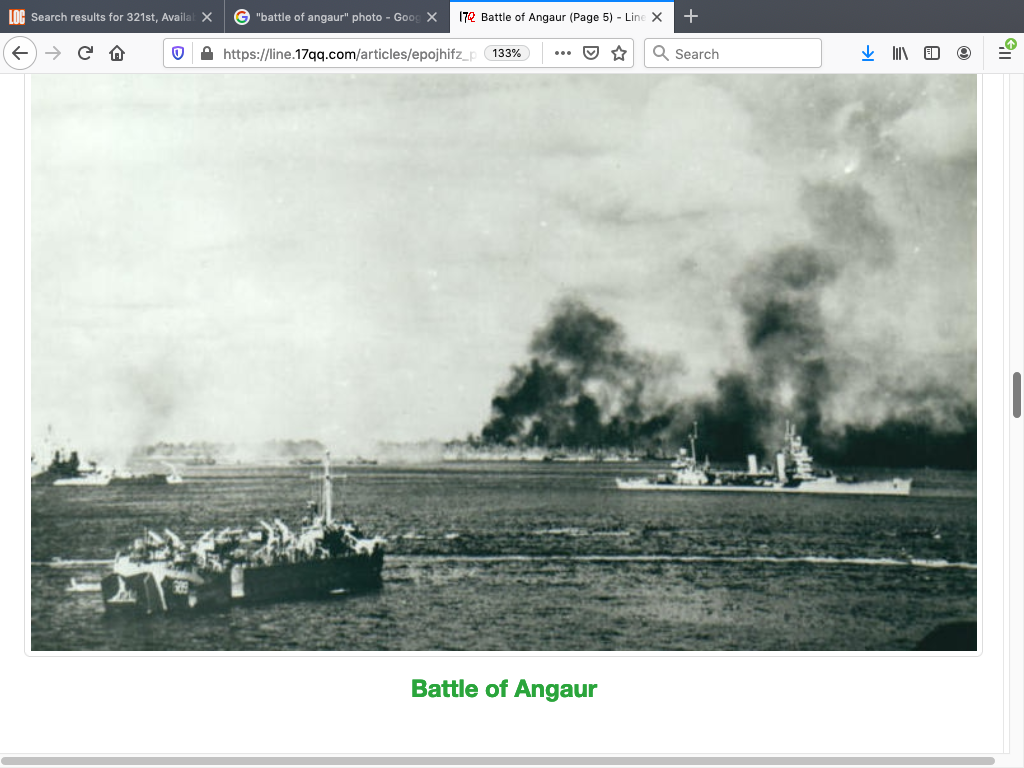Open a new tab with plus button
This screenshot has width=1024, height=768.
[x=691, y=17]
